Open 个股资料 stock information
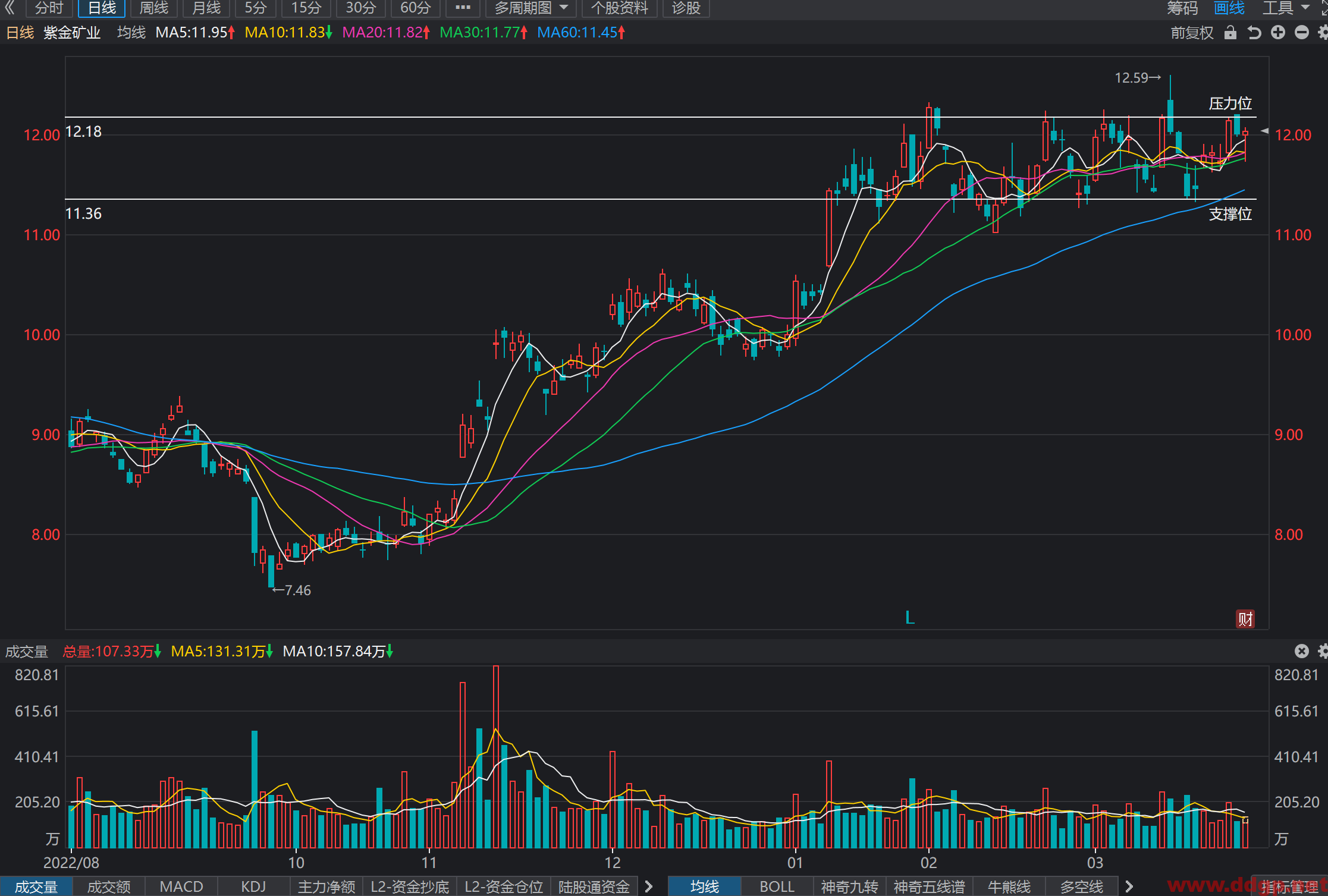Screen dimensions: 1328x896 pos(619,8)
